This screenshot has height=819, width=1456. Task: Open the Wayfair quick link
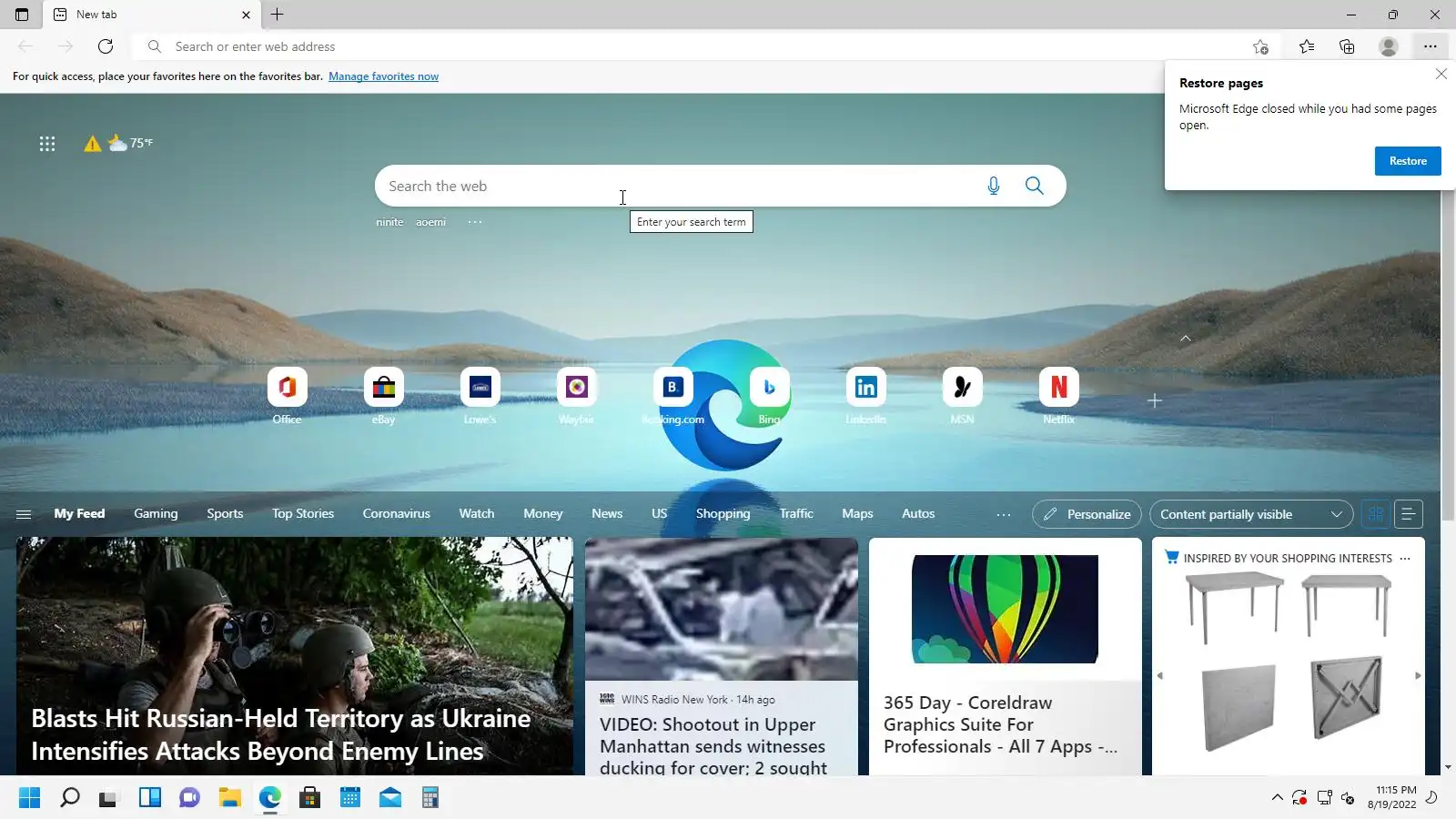[577, 395]
